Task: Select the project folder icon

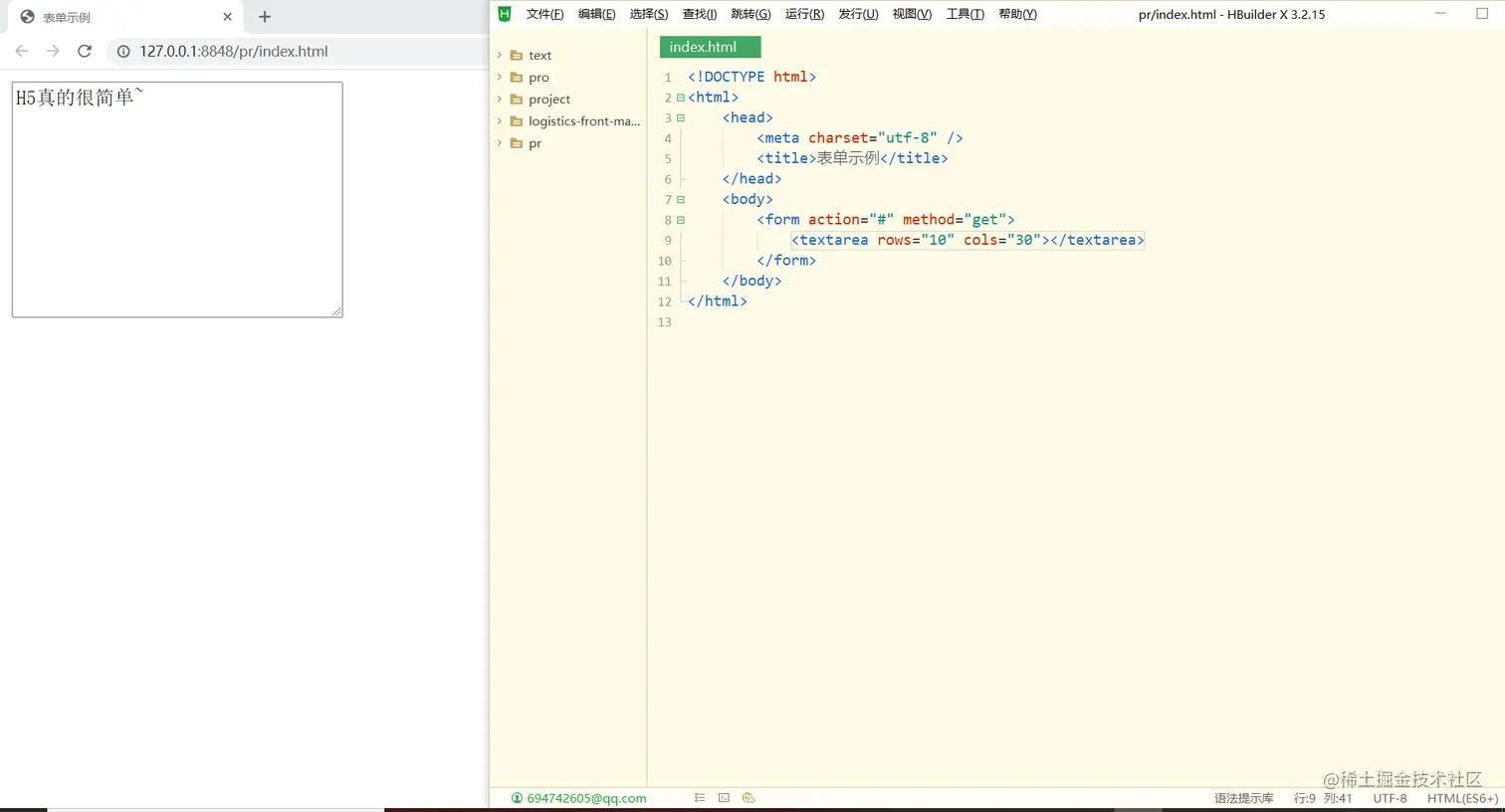Action: click(x=517, y=100)
